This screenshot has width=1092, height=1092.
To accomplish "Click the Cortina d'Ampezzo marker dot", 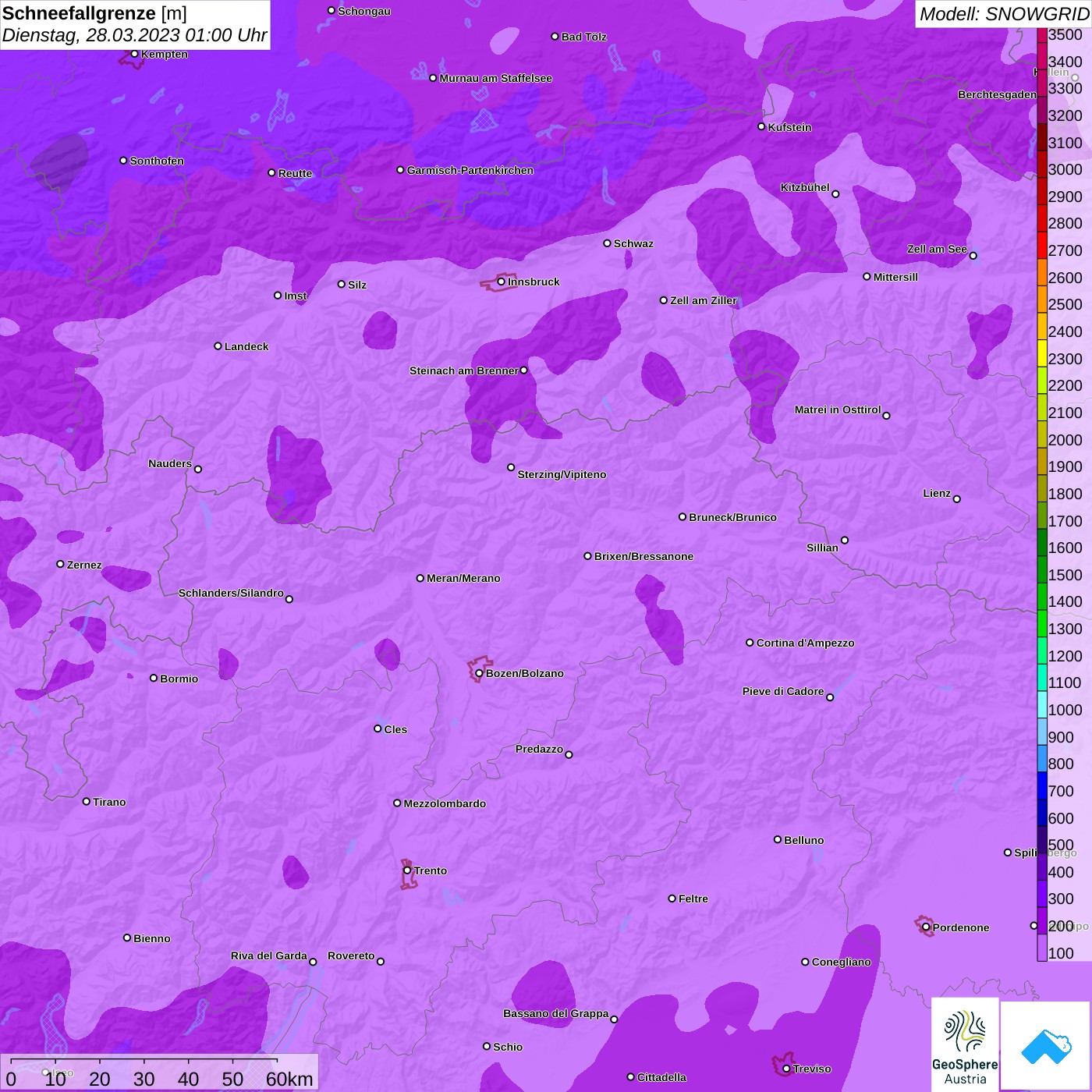I will coord(750,643).
